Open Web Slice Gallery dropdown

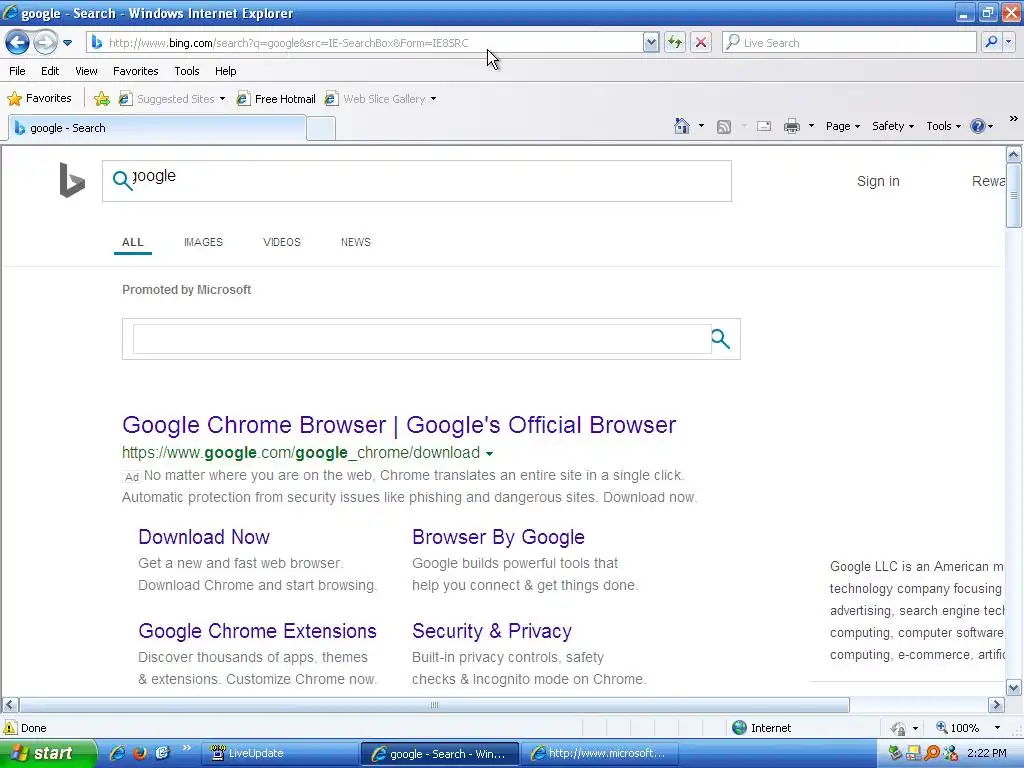(381, 99)
